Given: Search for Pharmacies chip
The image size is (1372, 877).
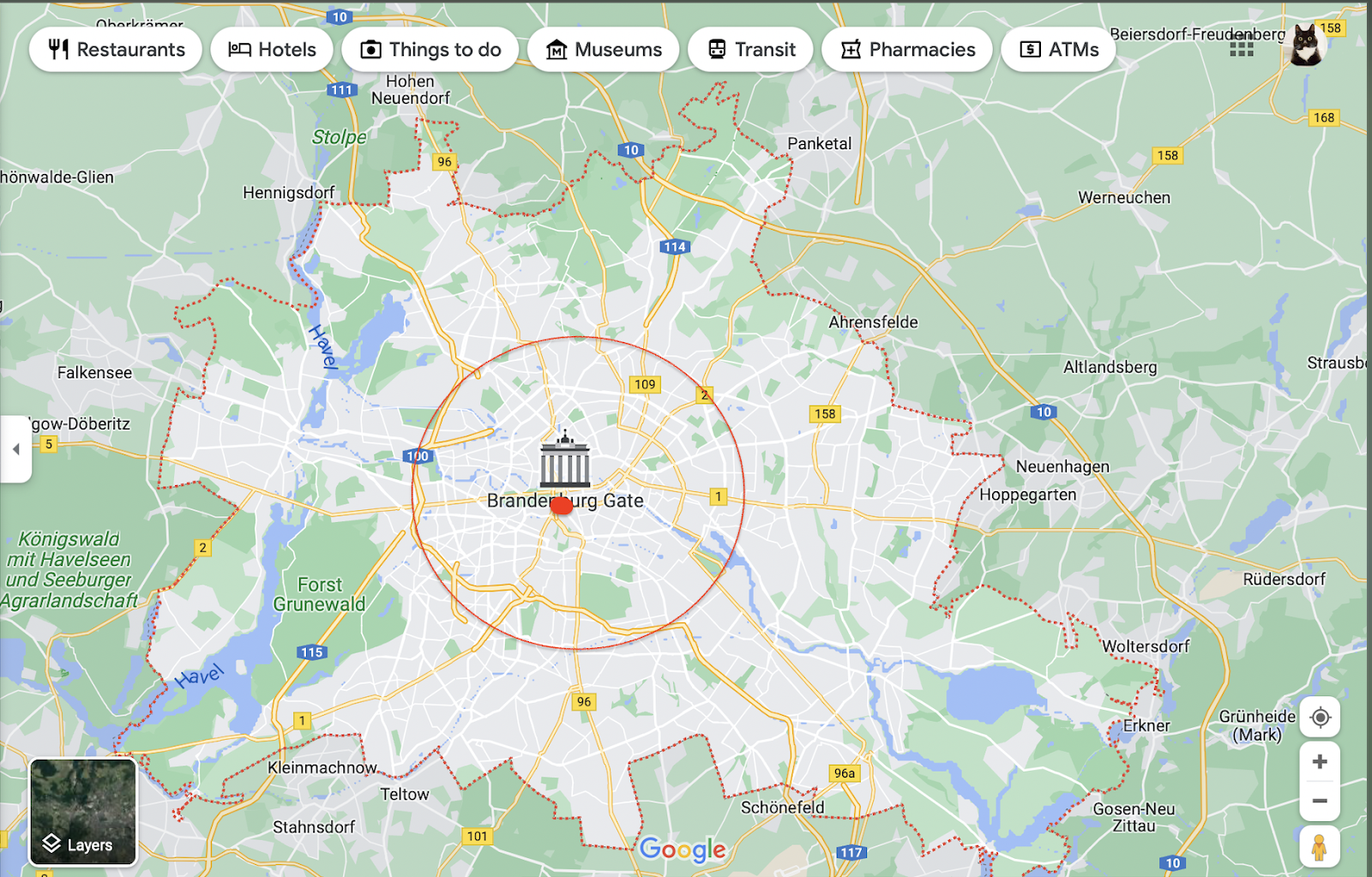Looking at the screenshot, I should tap(907, 50).
